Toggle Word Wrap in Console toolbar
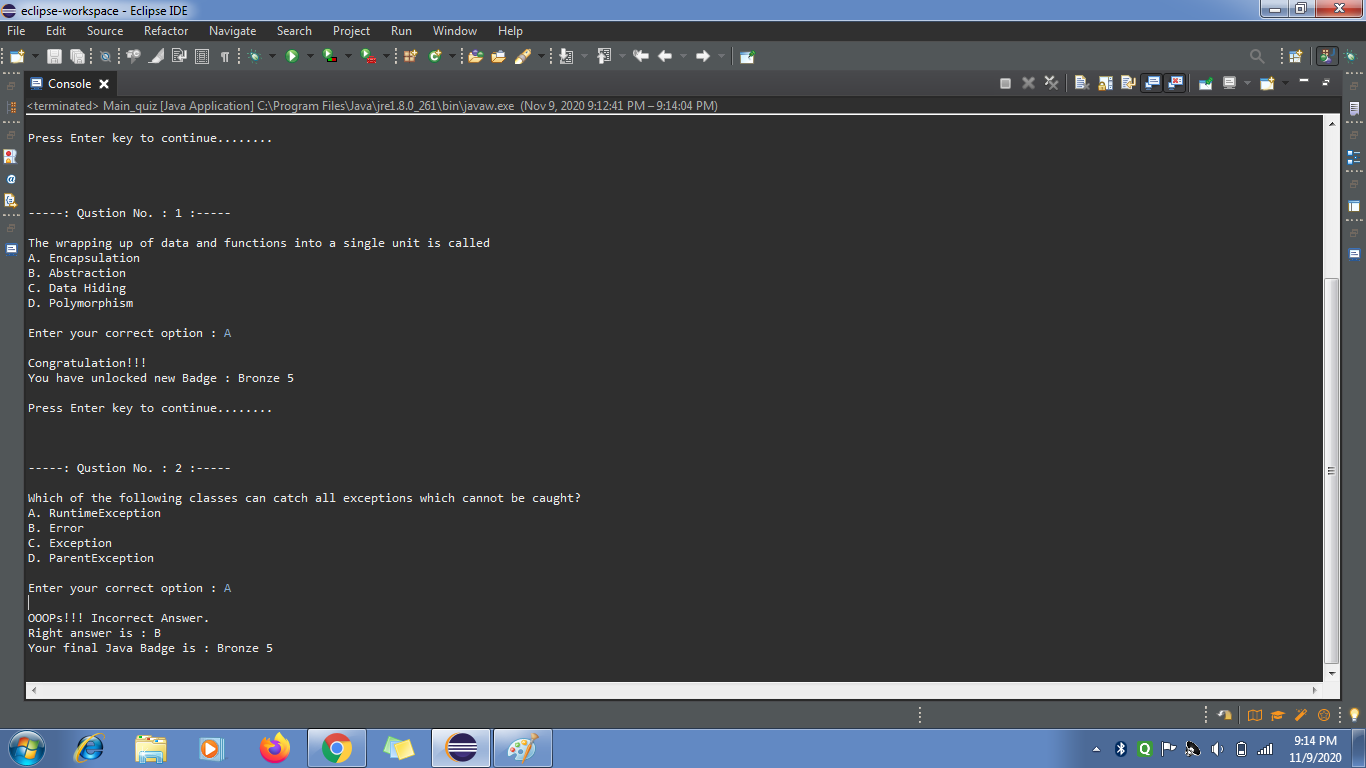Screen dimensions: 1366x768 click(x=1128, y=83)
